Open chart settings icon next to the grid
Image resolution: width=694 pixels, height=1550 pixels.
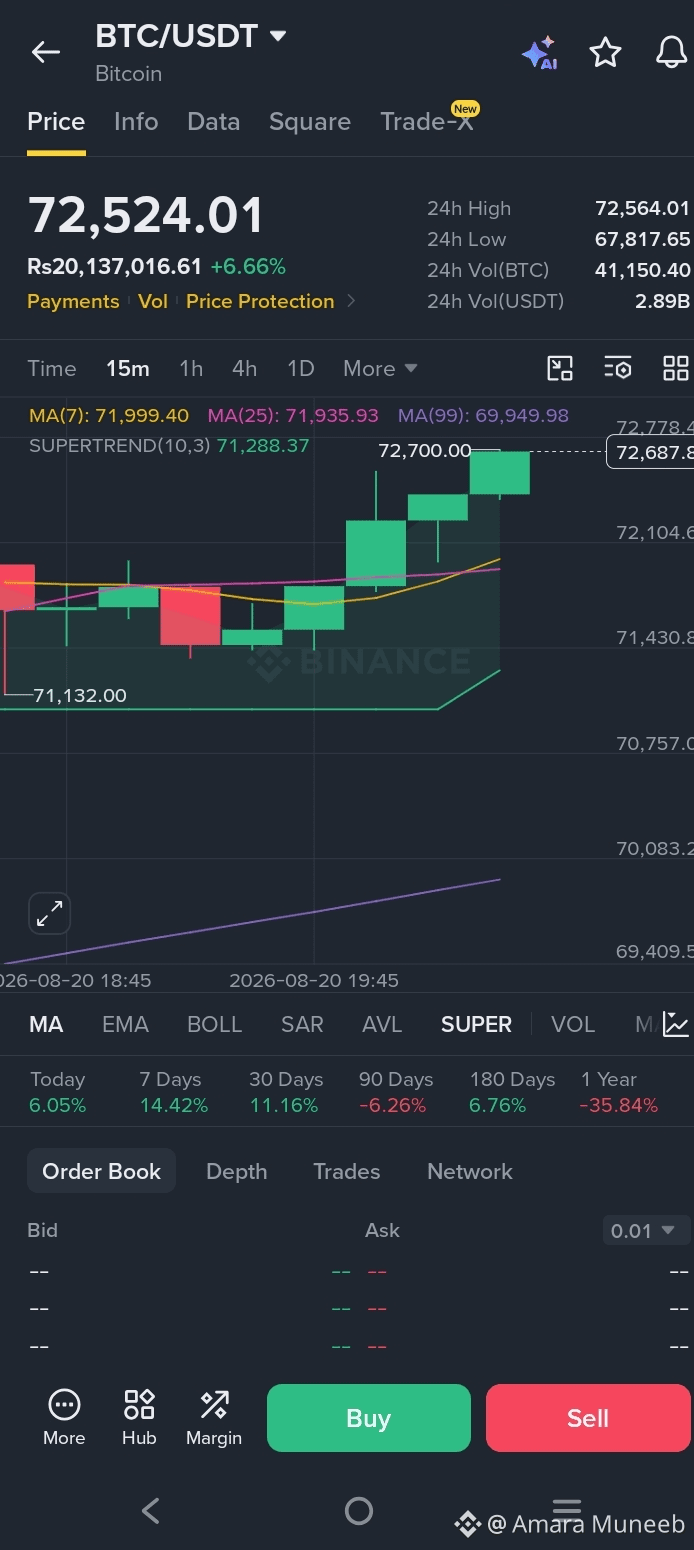(618, 368)
